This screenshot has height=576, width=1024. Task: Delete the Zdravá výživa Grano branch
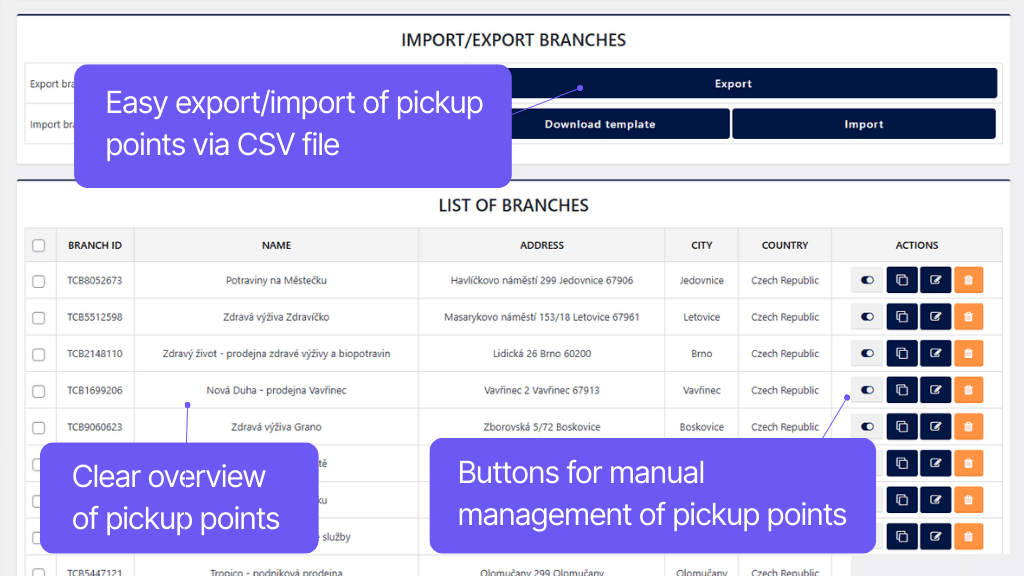(x=968, y=426)
